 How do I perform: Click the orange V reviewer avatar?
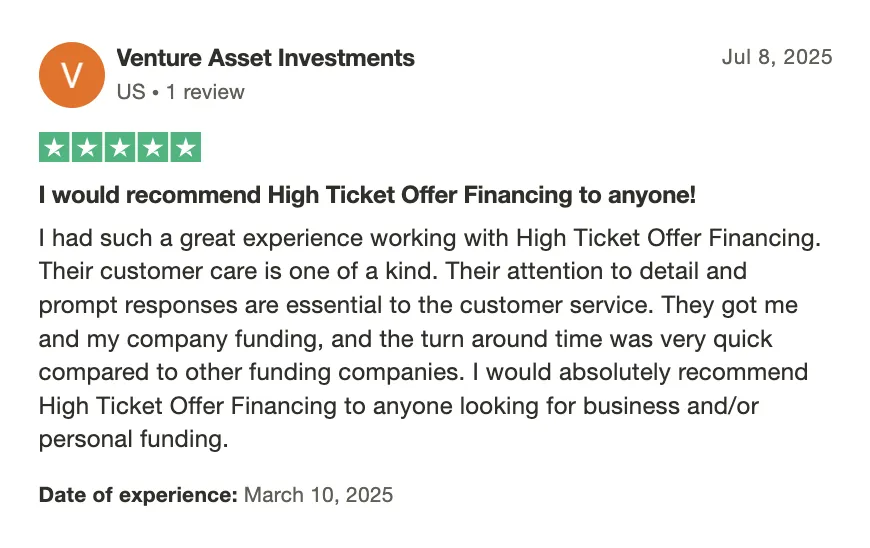[x=71, y=74]
